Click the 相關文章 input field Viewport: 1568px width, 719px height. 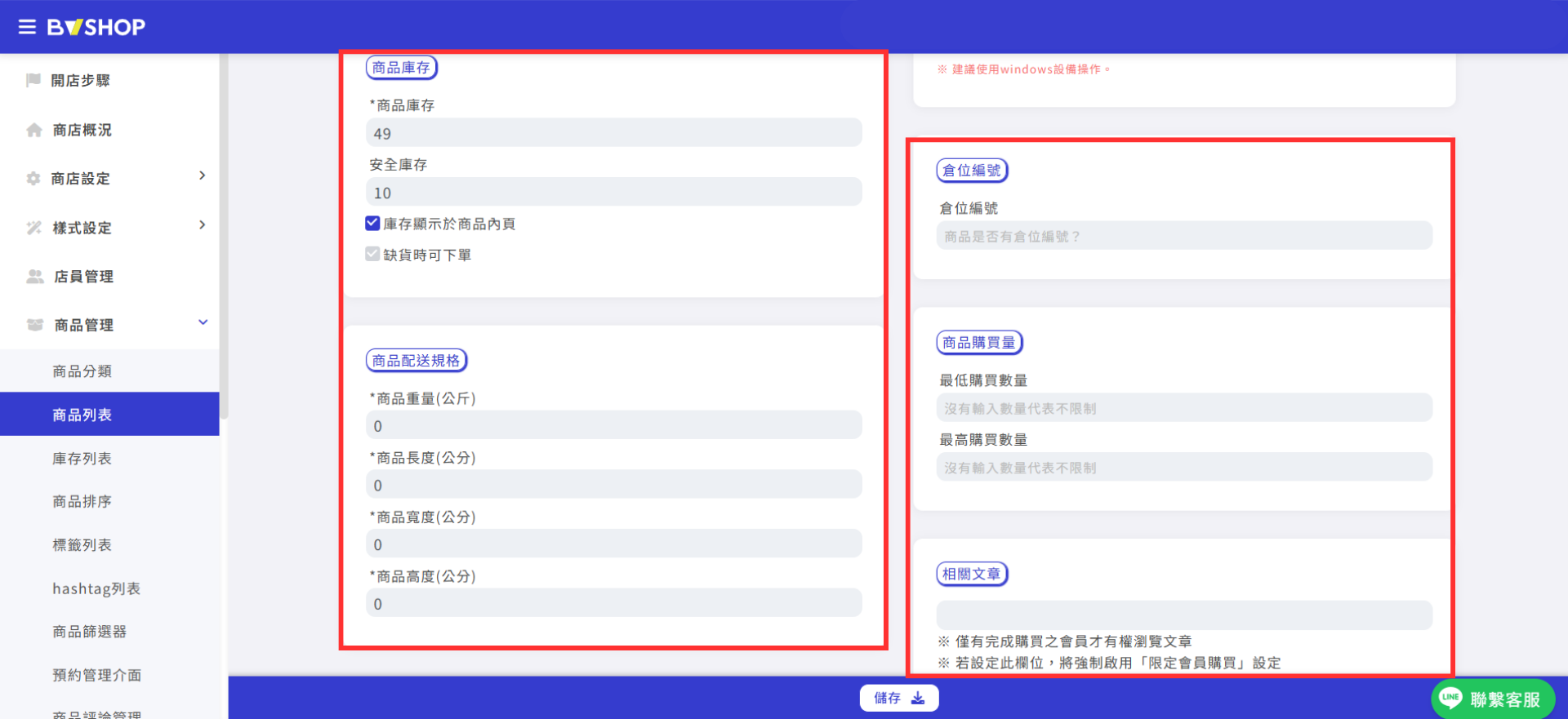pos(1184,615)
